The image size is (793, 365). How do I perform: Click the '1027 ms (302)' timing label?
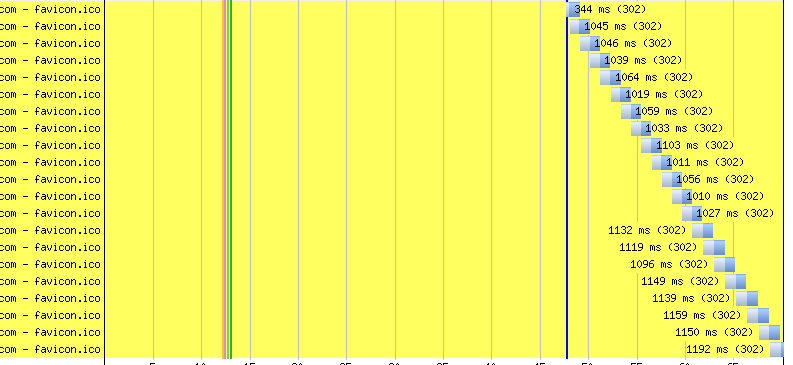(x=735, y=213)
